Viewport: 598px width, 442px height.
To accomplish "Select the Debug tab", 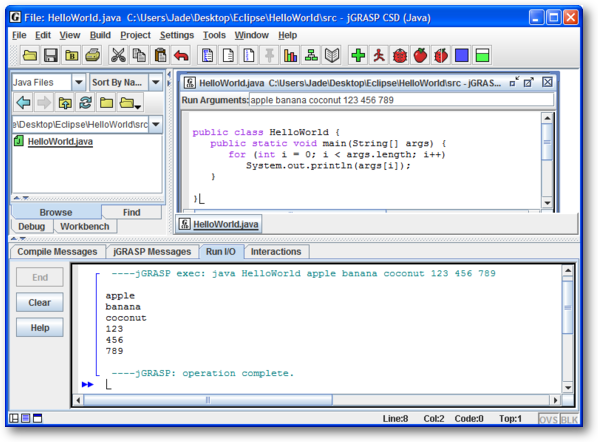I will [x=32, y=227].
